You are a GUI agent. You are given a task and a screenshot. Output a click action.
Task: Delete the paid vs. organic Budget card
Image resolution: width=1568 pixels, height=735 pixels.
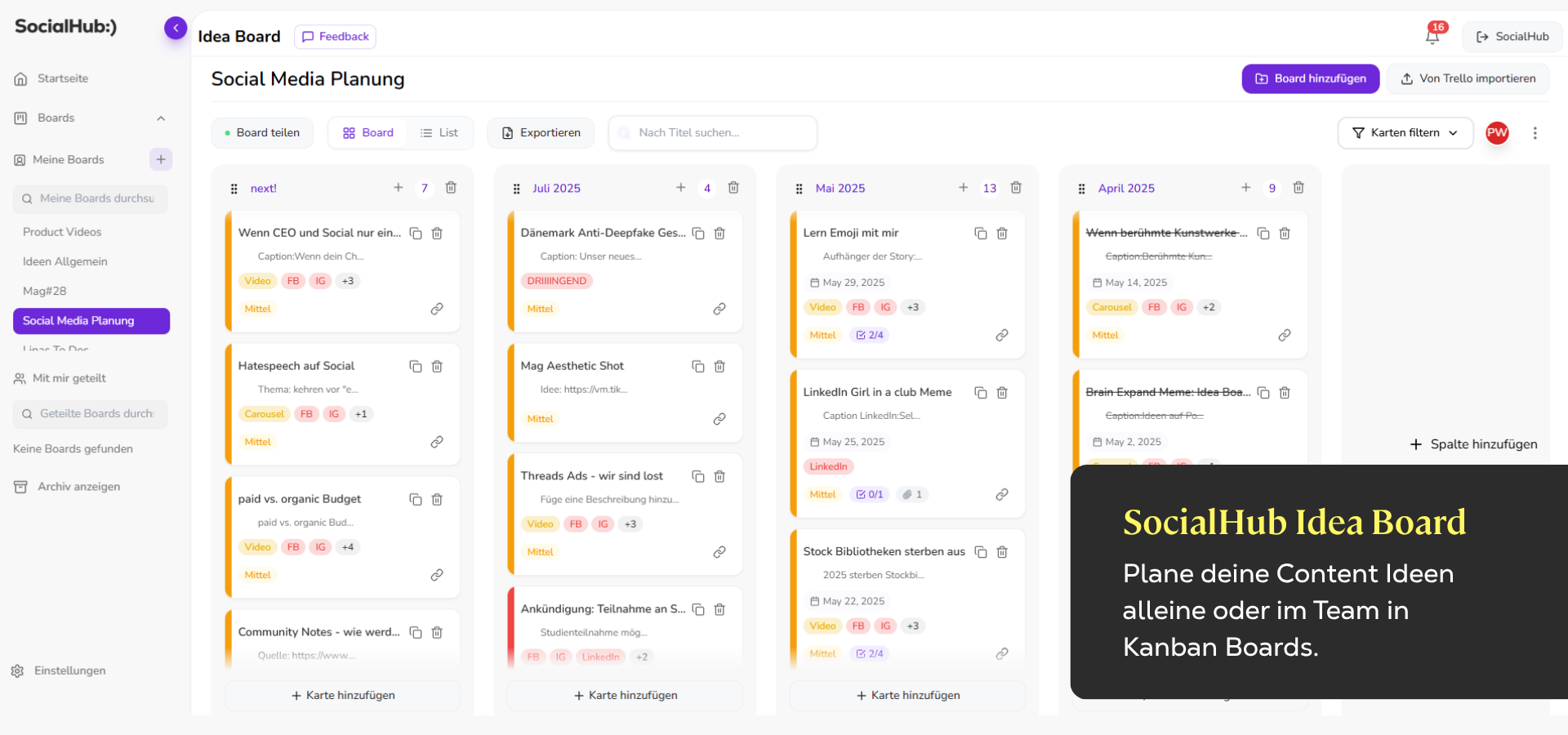tap(437, 500)
